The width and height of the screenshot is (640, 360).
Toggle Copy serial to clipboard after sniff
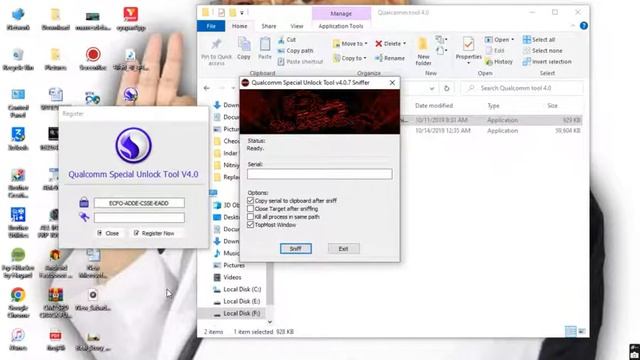pos(250,201)
